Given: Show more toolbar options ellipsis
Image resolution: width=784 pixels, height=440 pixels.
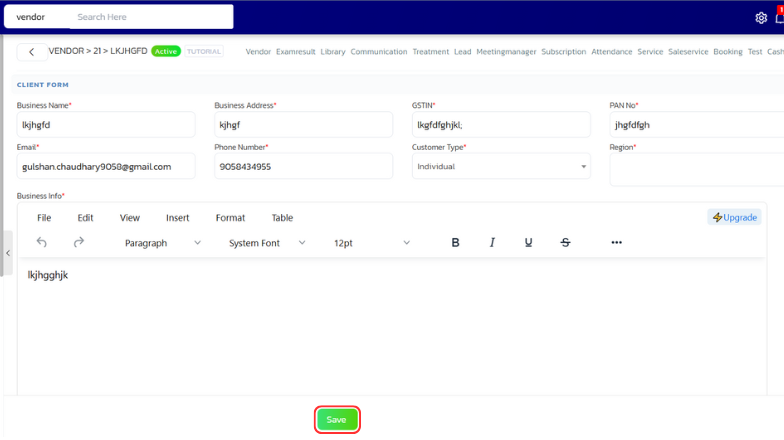Looking at the screenshot, I should coord(616,242).
